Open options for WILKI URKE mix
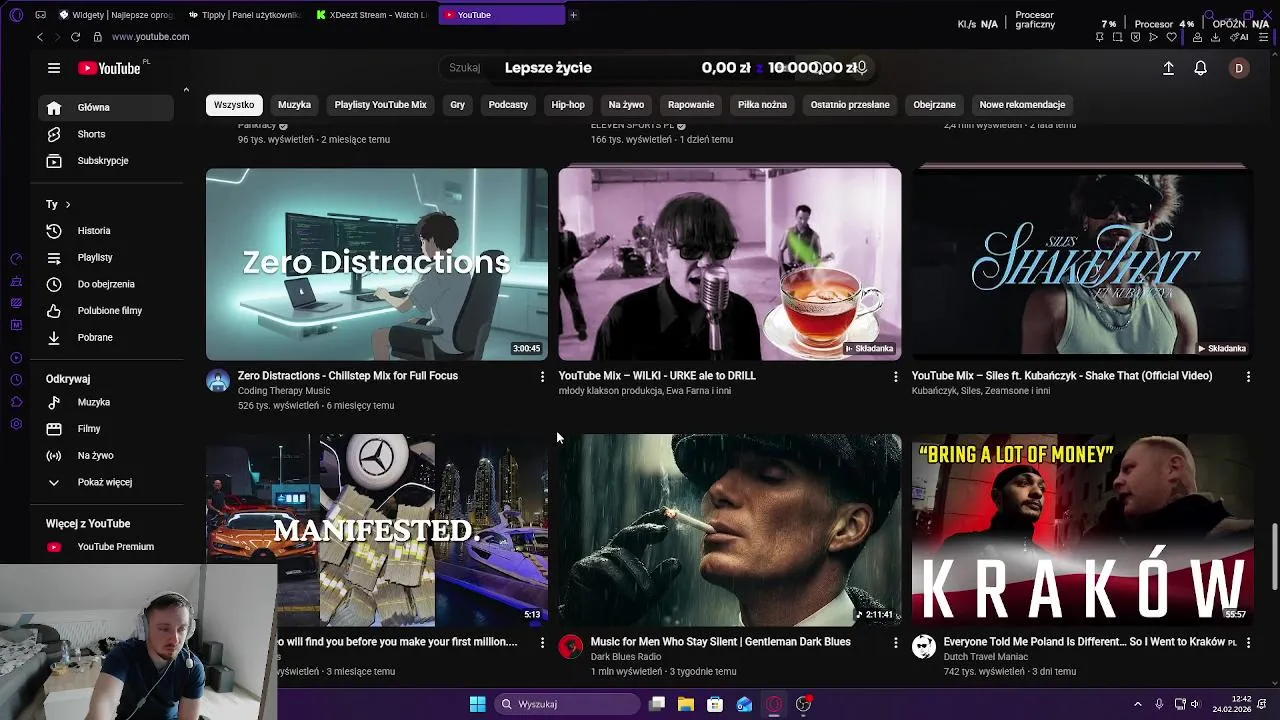This screenshot has height=720, width=1280. coord(895,377)
